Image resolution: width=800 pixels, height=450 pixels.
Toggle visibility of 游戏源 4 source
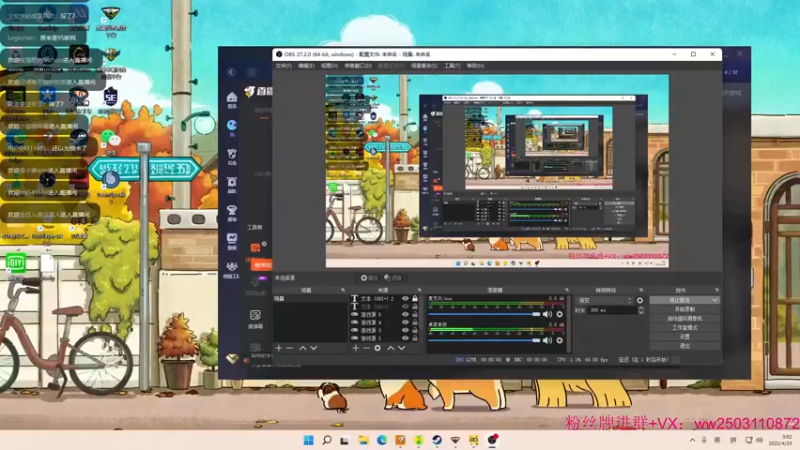(405, 322)
